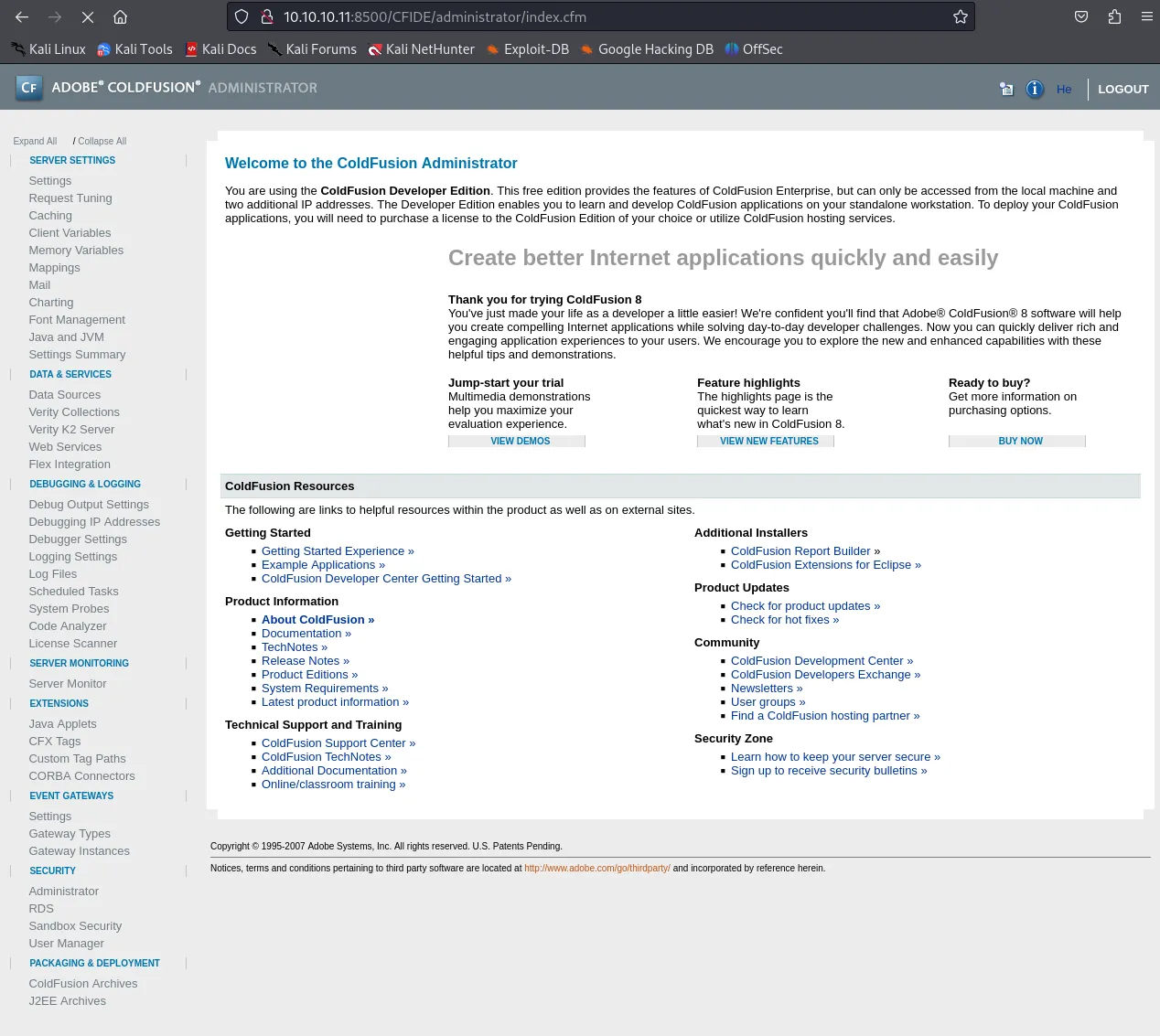Viewport: 1160px width, 1036px height.
Task: Open ColdFusion Archives in the sidebar
Action: click(83, 984)
